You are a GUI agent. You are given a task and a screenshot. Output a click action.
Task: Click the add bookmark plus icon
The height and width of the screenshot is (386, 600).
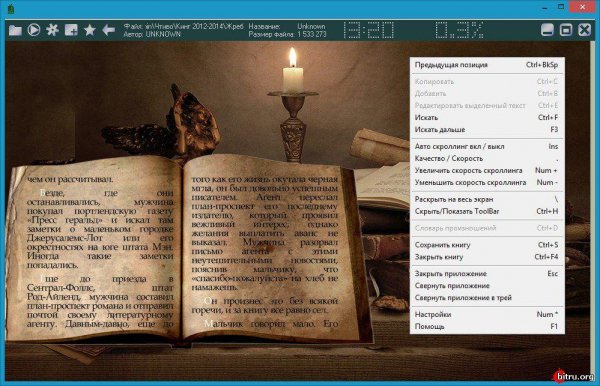[x=71, y=30]
